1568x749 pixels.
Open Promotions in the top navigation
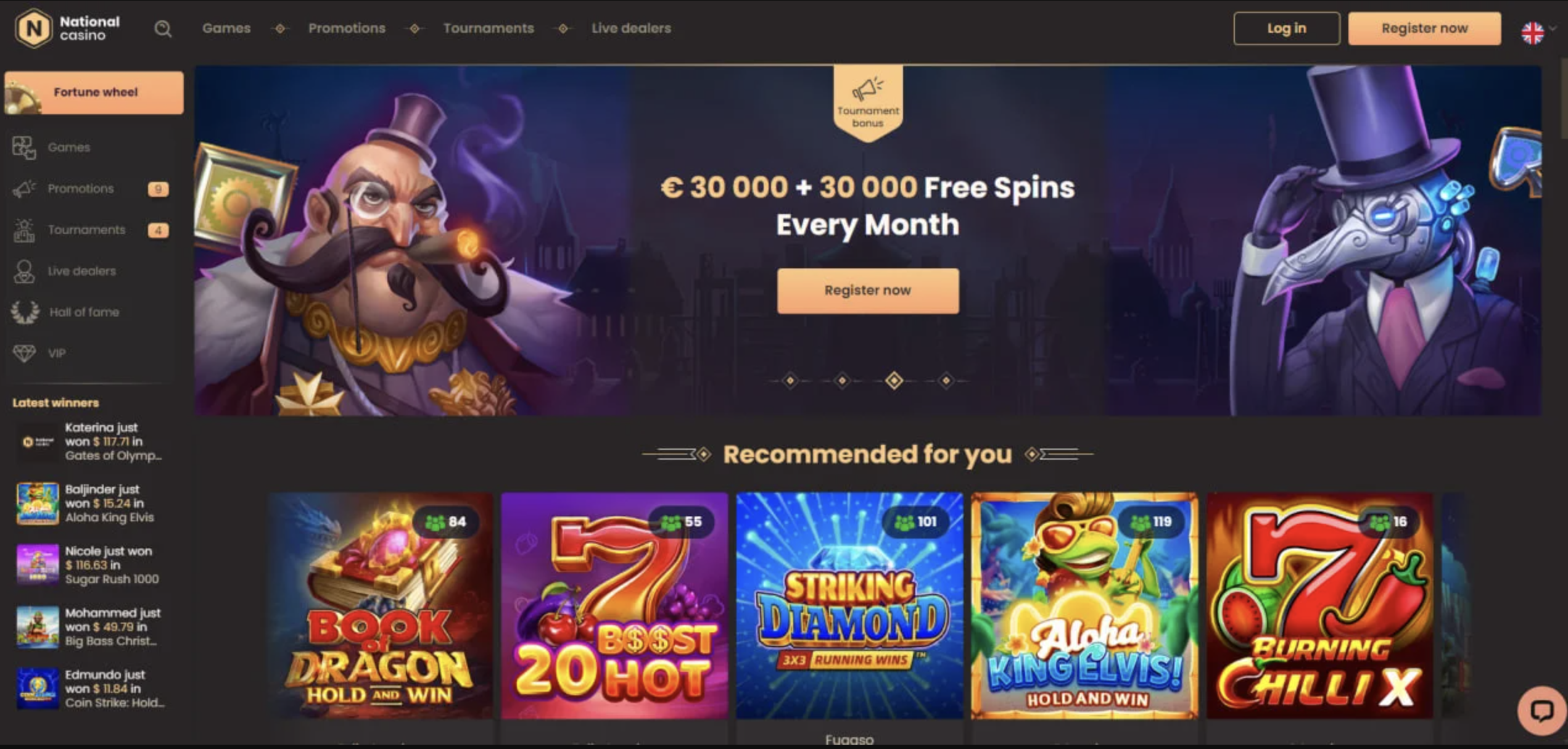point(347,28)
